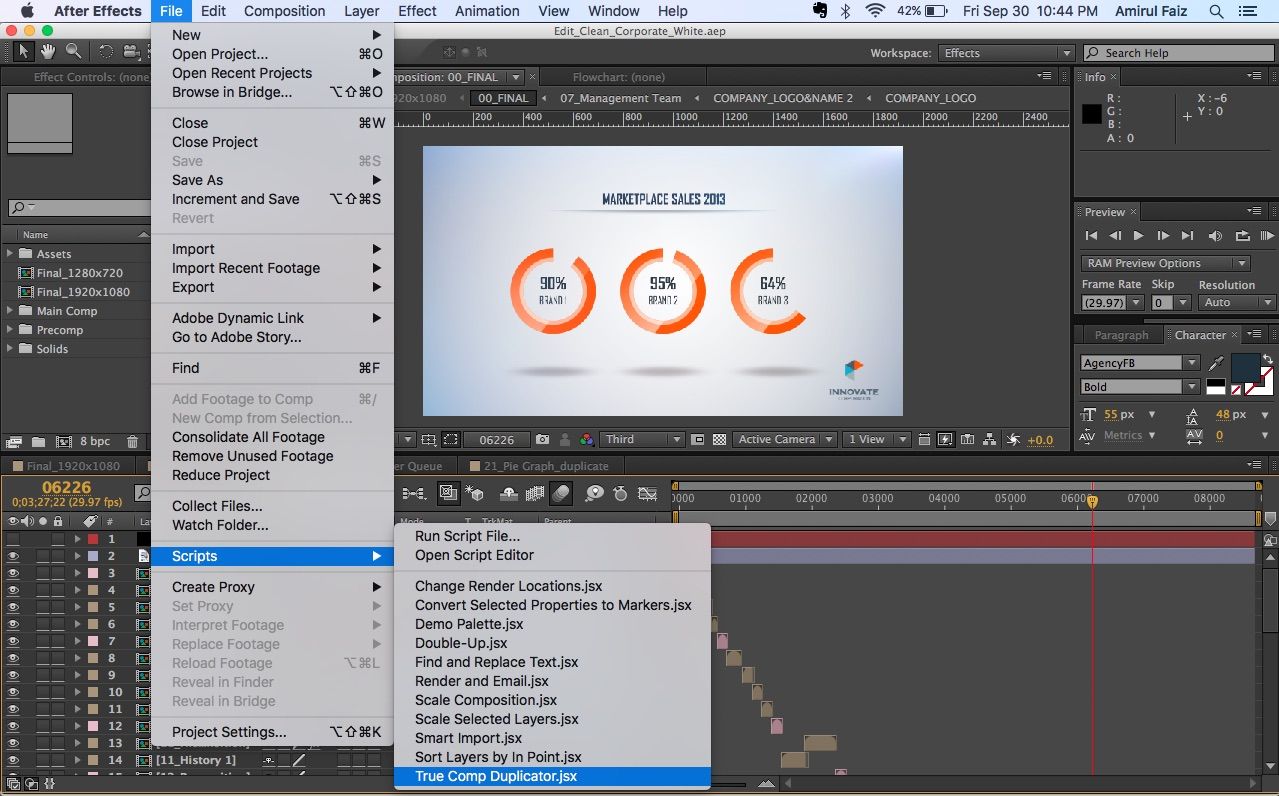
Task: Click the timeline icon in viewer footer
Action: click(967, 439)
